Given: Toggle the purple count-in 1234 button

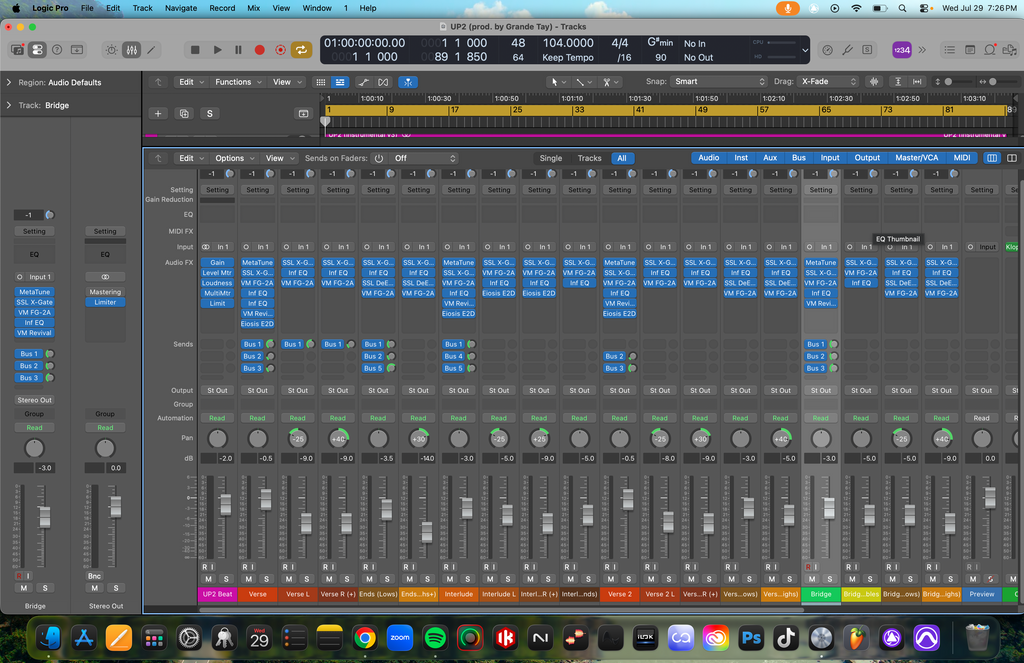Looking at the screenshot, I should click(x=901, y=50).
